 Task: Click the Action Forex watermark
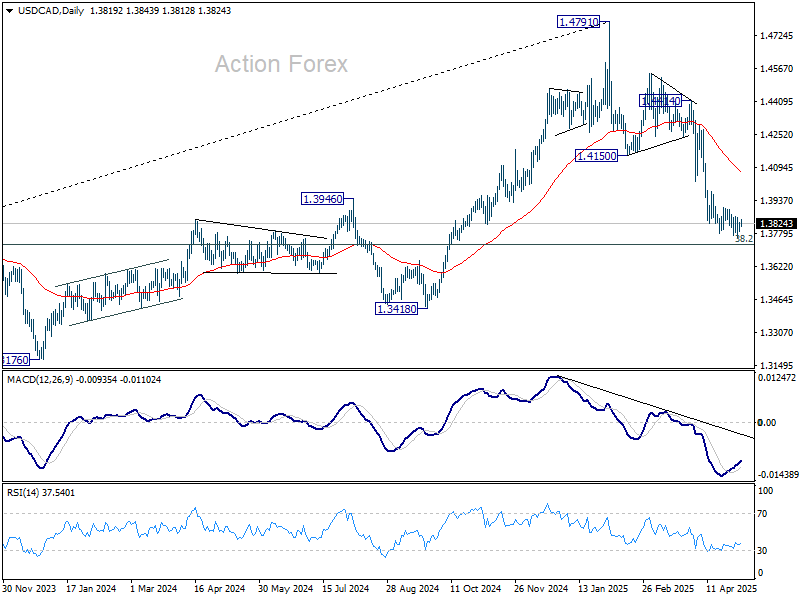[281, 64]
